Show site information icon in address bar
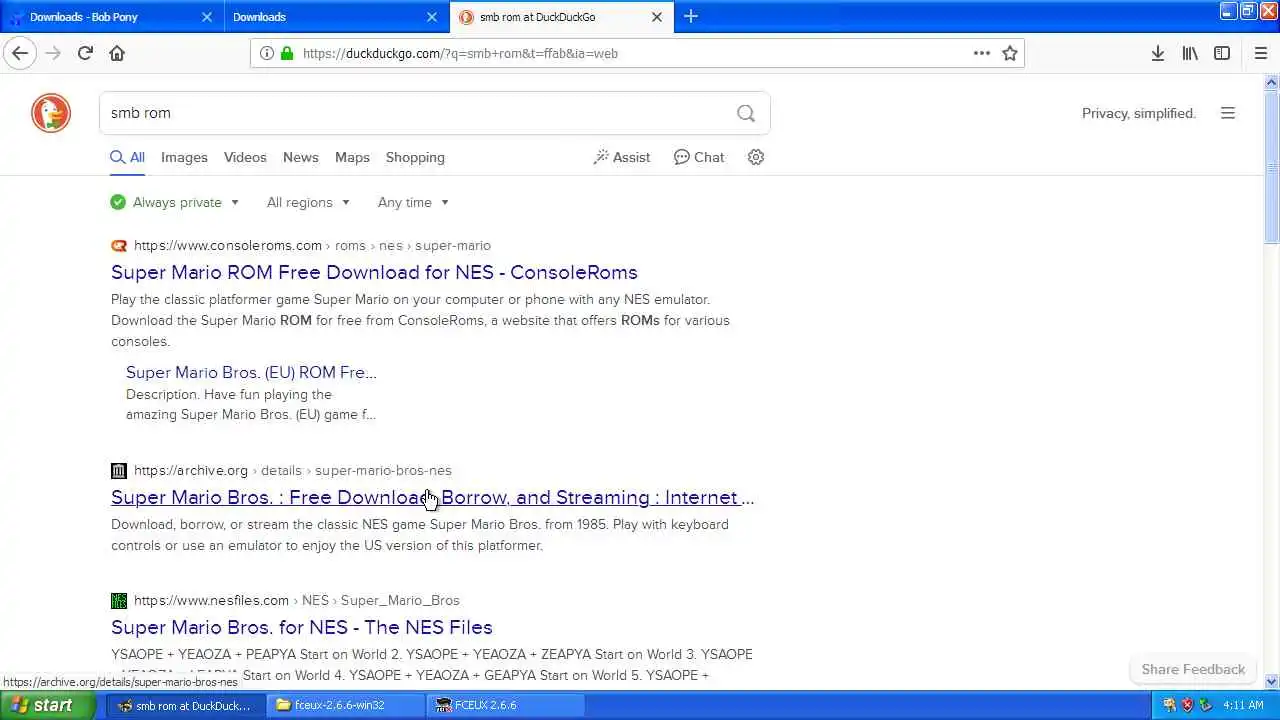The width and height of the screenshot is (1280, 720). click(266, 53)
